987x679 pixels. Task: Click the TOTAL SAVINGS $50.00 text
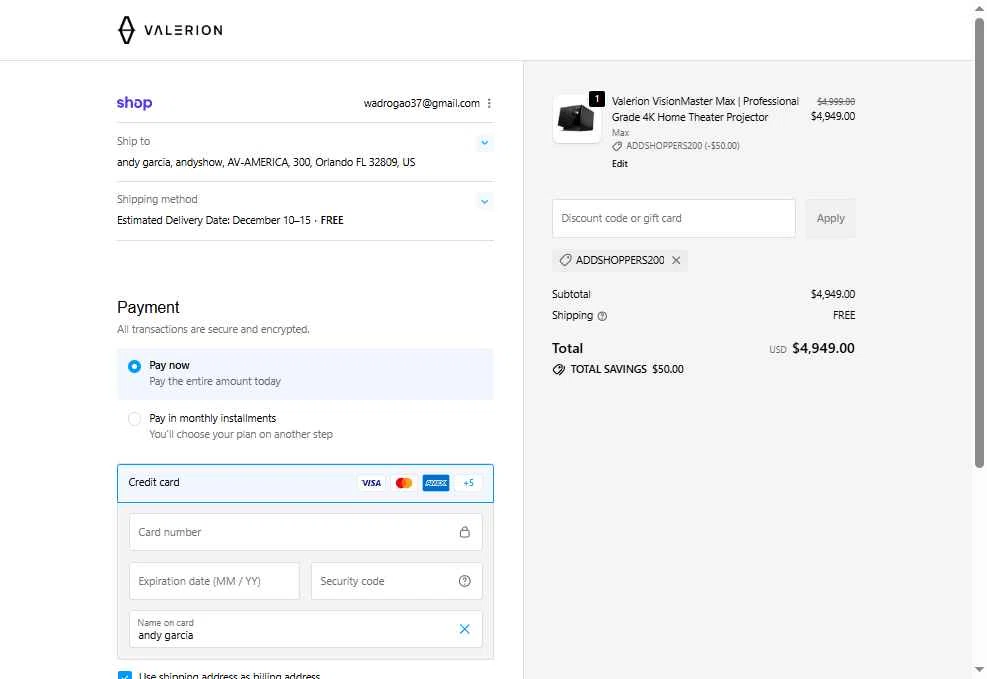(x=627, y=369)
